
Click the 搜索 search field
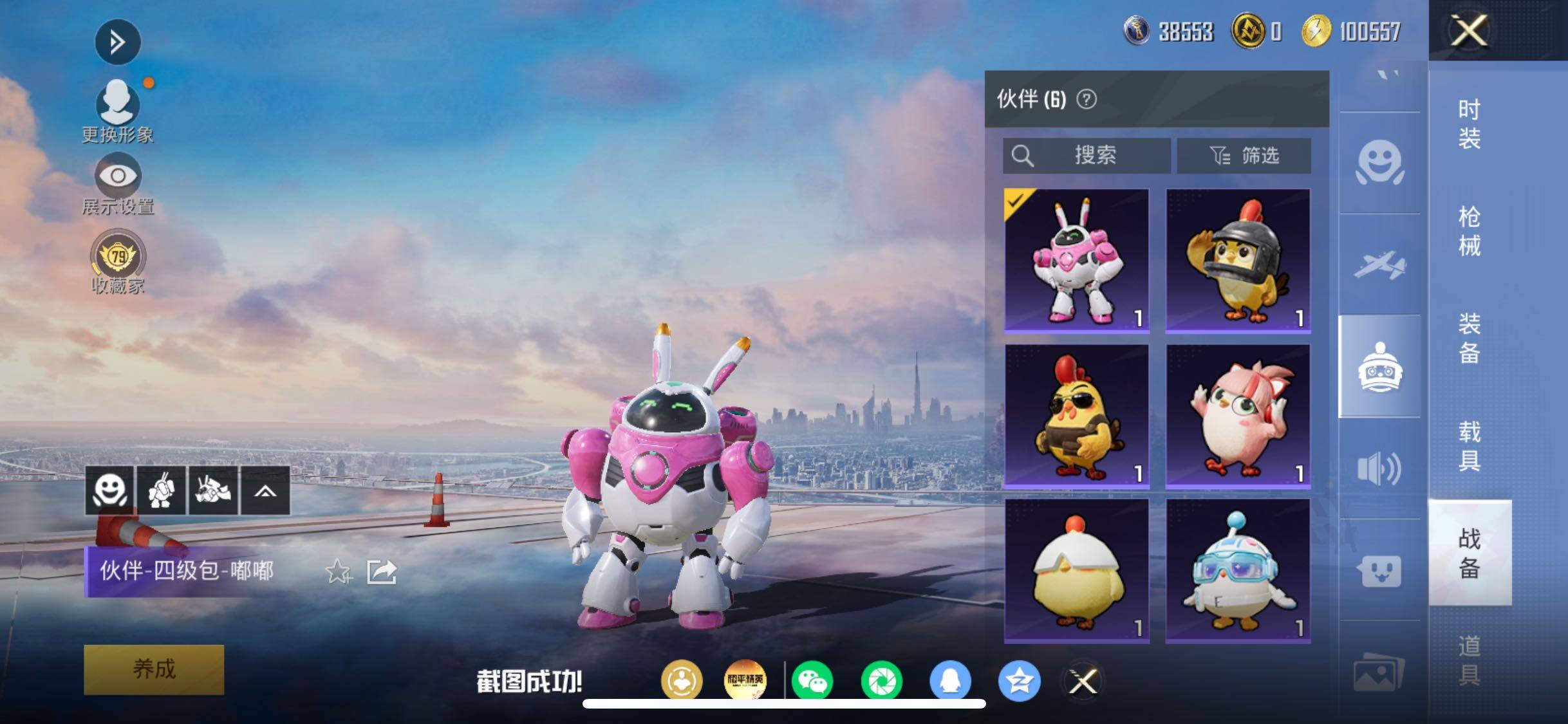[x=1087, y=156]
